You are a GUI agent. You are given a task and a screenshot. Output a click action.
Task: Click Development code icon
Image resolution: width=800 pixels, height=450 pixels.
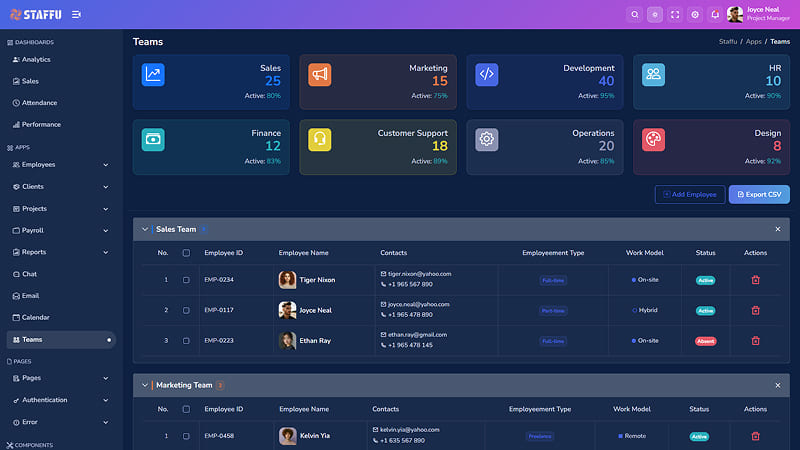(487, 74)
